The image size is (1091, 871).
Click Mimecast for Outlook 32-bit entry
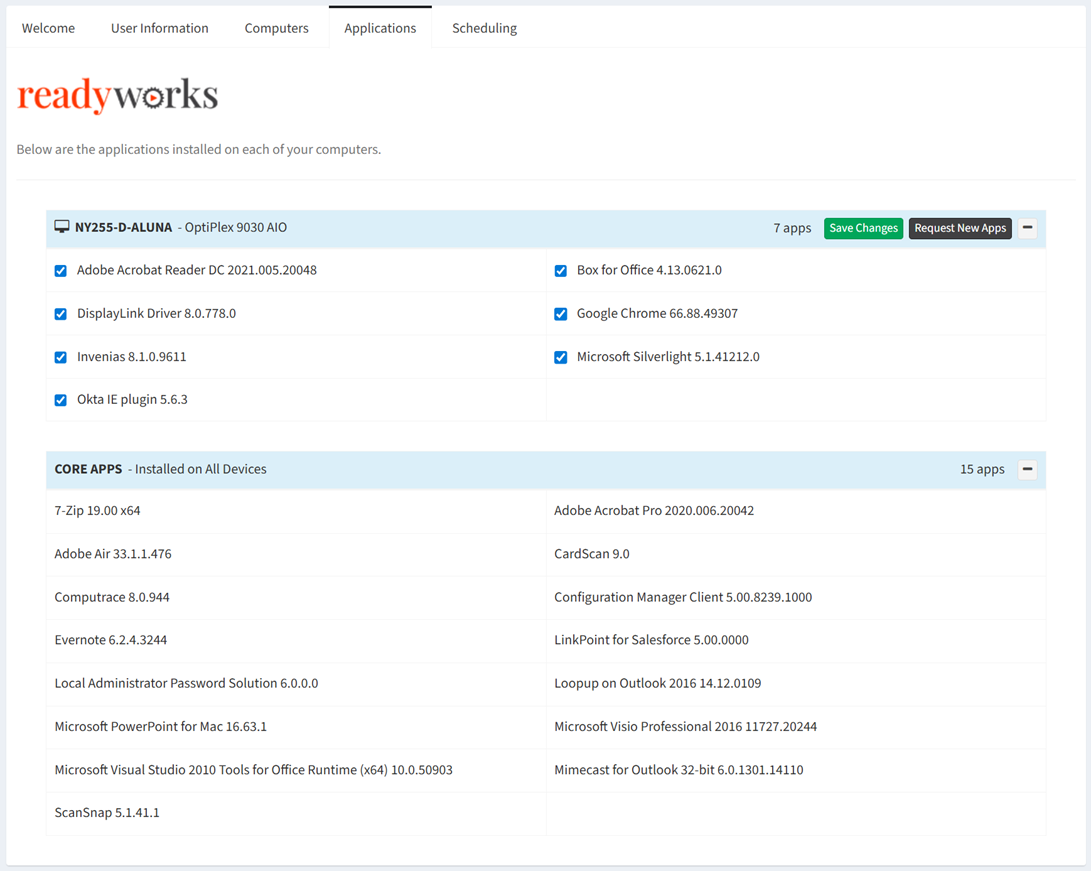point(678,769)
